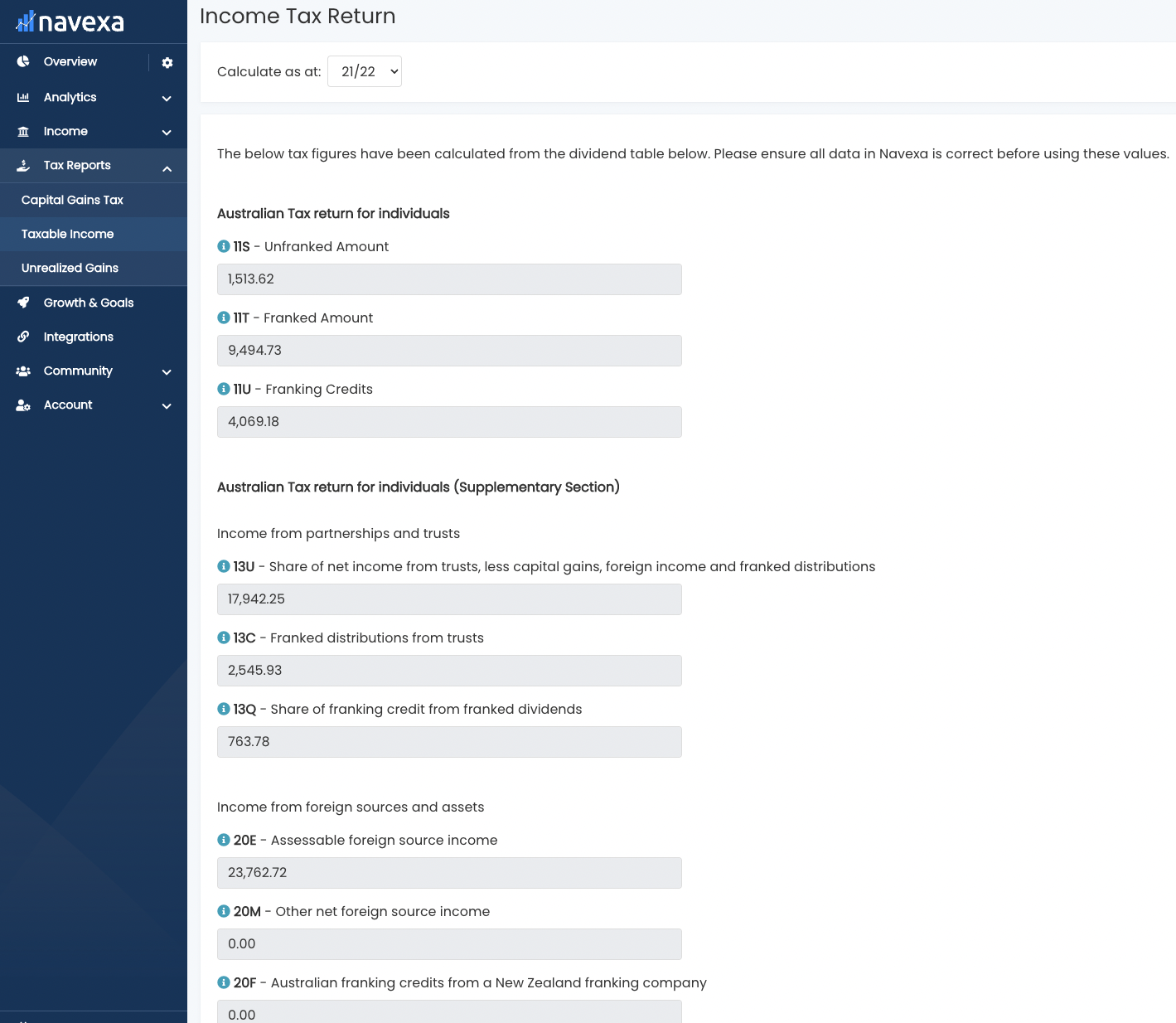Click the Navexa logo
Image resolution: width=1176 pixels, height=1023 pixels.
click(70, 22)
